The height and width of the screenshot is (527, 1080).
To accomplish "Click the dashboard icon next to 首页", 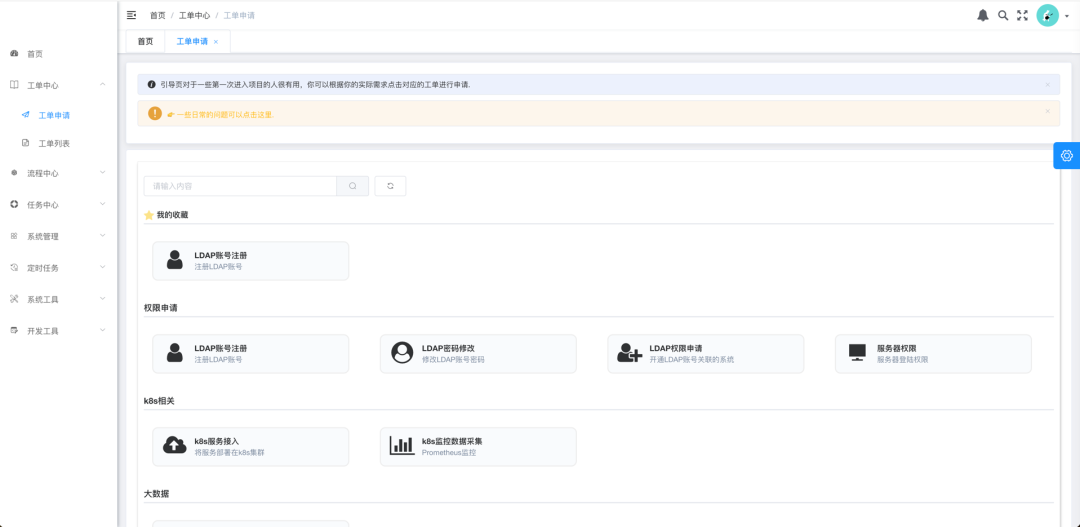I will coord(14,53).
